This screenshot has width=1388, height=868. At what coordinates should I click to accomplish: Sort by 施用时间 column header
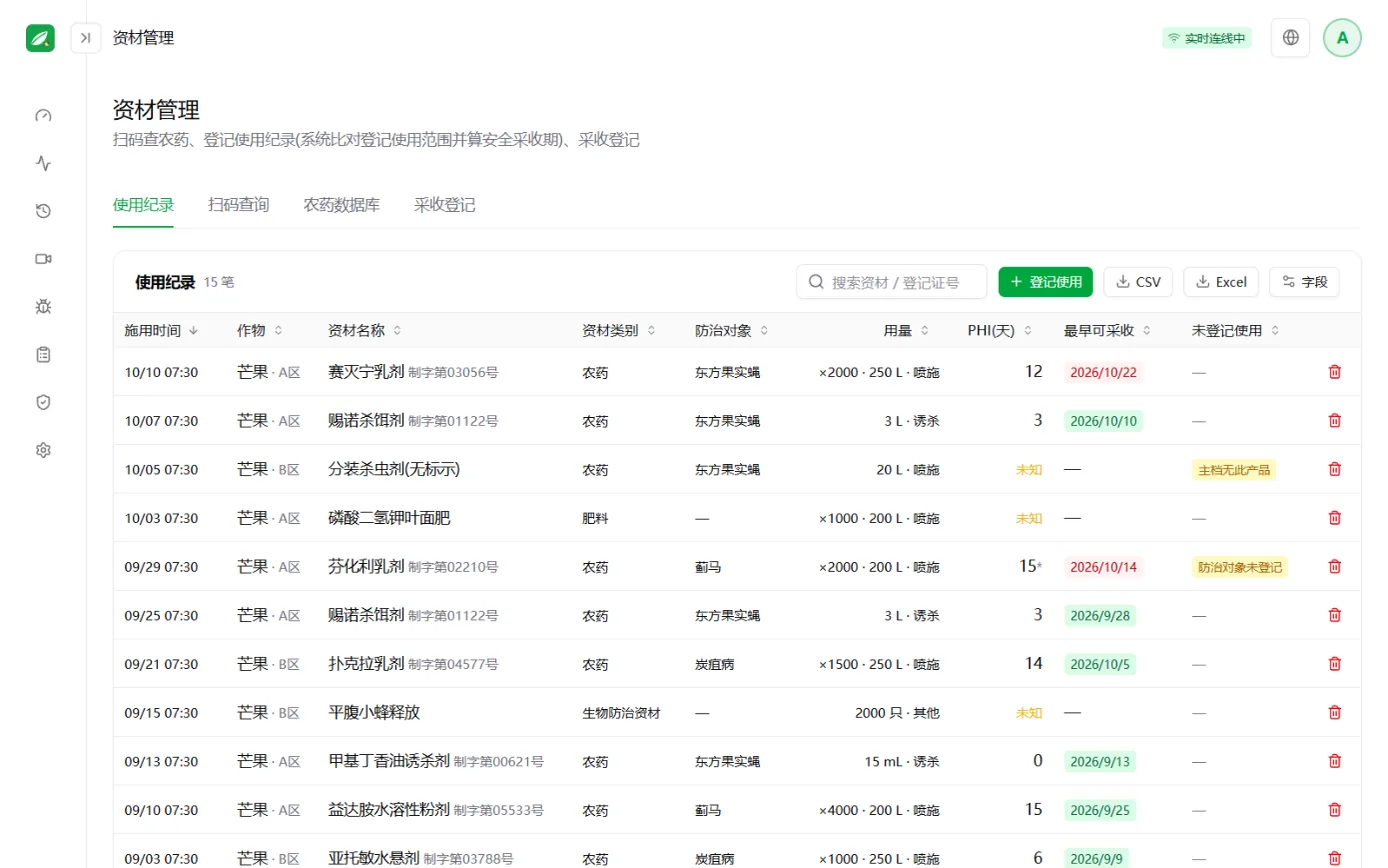161,330
